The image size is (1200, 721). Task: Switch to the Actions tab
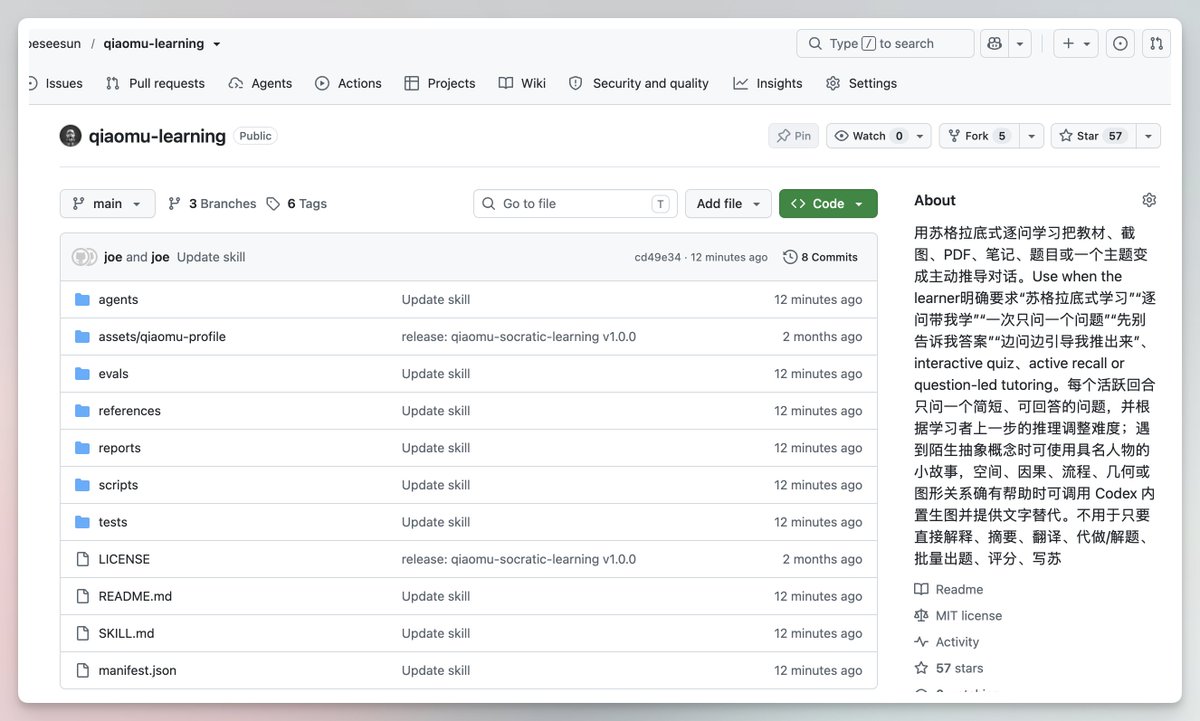[348, 83]
